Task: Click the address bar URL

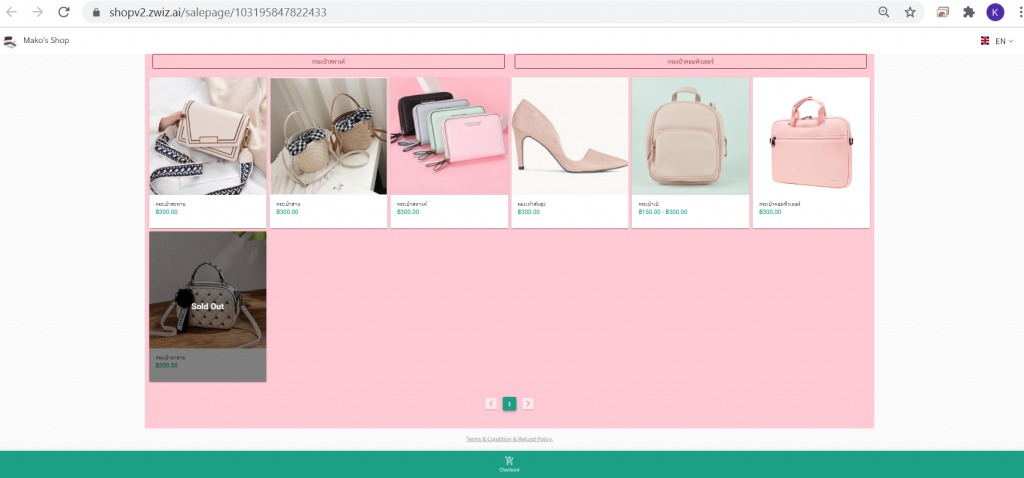Action: tap(217, 12)
